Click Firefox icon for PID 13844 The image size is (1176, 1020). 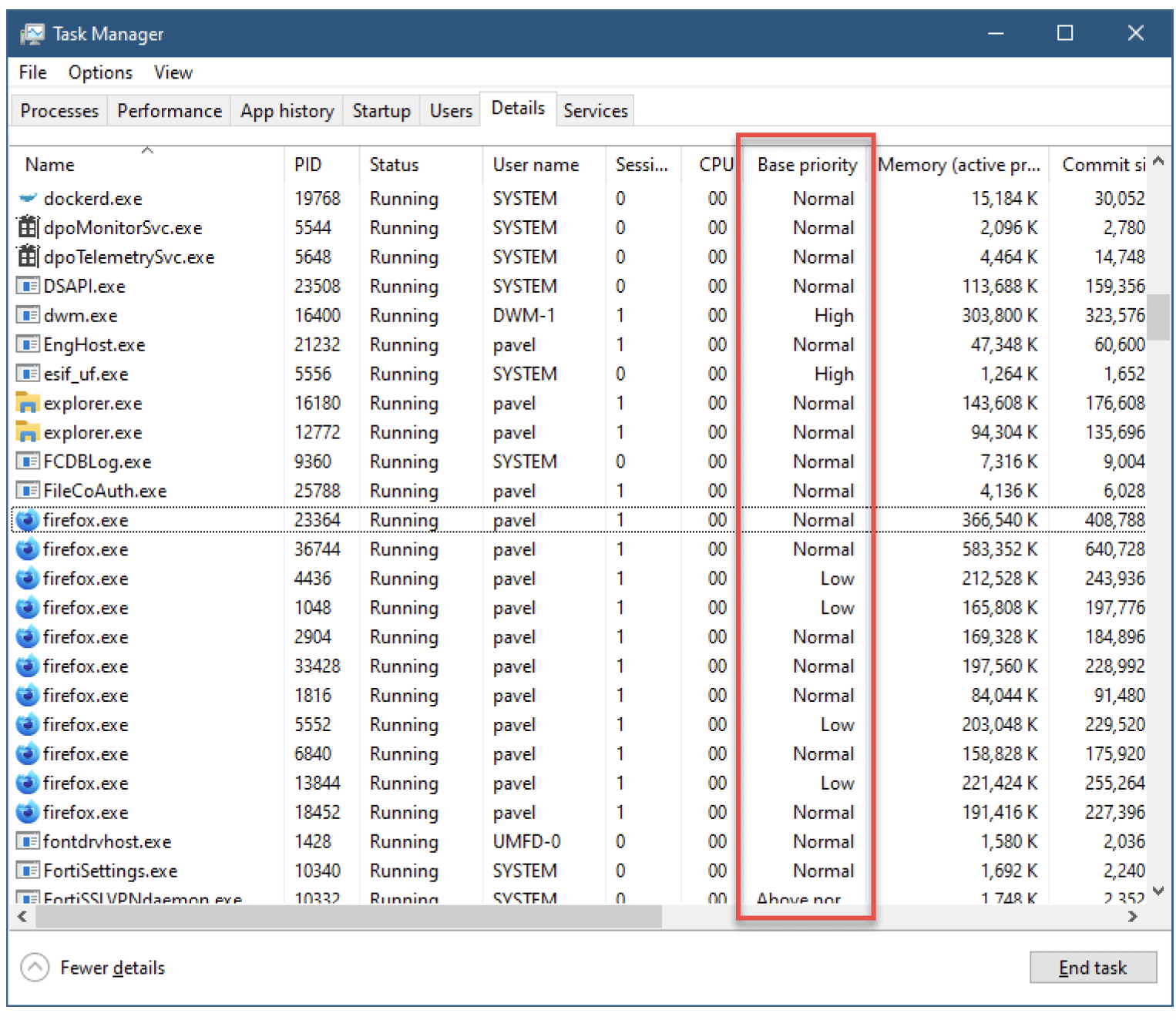tap(28, 783)
